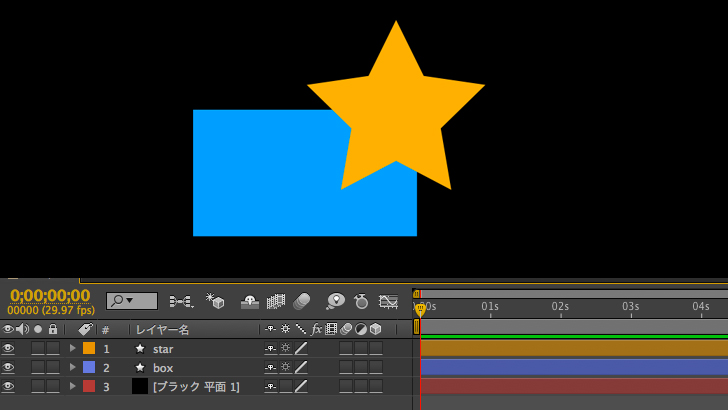Enable the Frame Blending filmstrip icon
The height and width of the screenshot is (410, 728).
[276, 301]
